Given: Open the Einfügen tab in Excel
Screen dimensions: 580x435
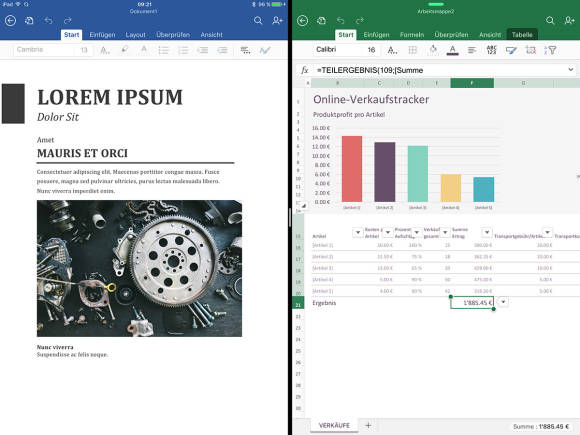Looking at the screenshot, I should tap(377, 35).
